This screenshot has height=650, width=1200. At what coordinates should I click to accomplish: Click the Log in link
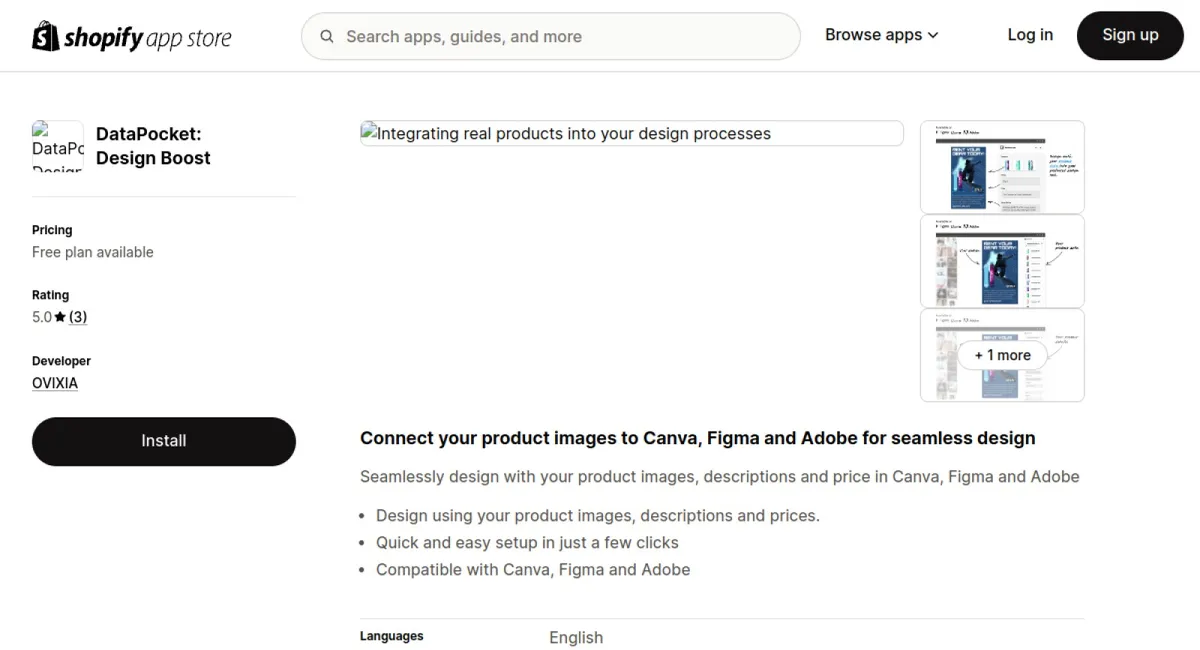(1029, 35)
